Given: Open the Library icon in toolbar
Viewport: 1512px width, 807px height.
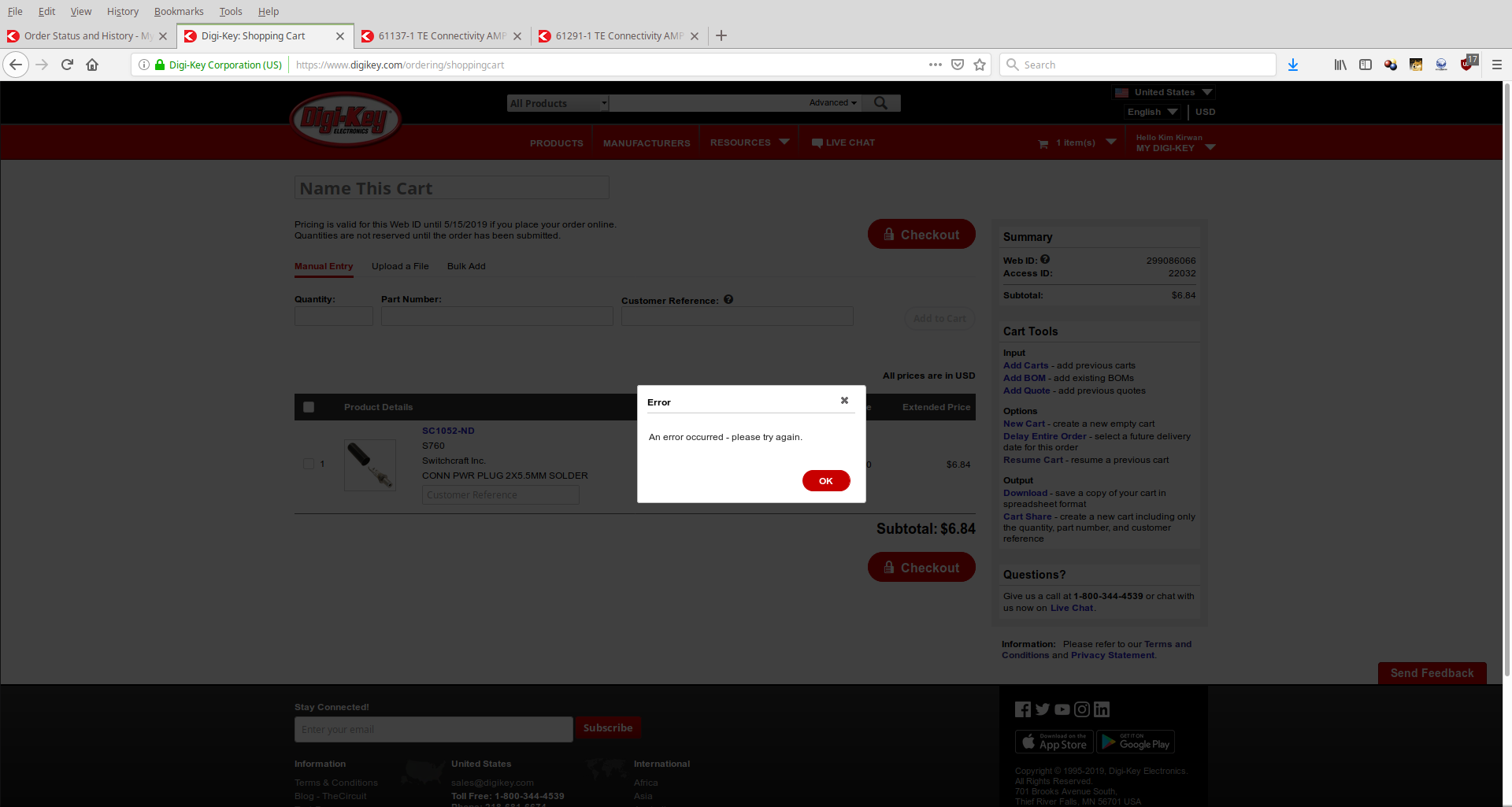Looking at the screenshot, I should coord(1340,65).
